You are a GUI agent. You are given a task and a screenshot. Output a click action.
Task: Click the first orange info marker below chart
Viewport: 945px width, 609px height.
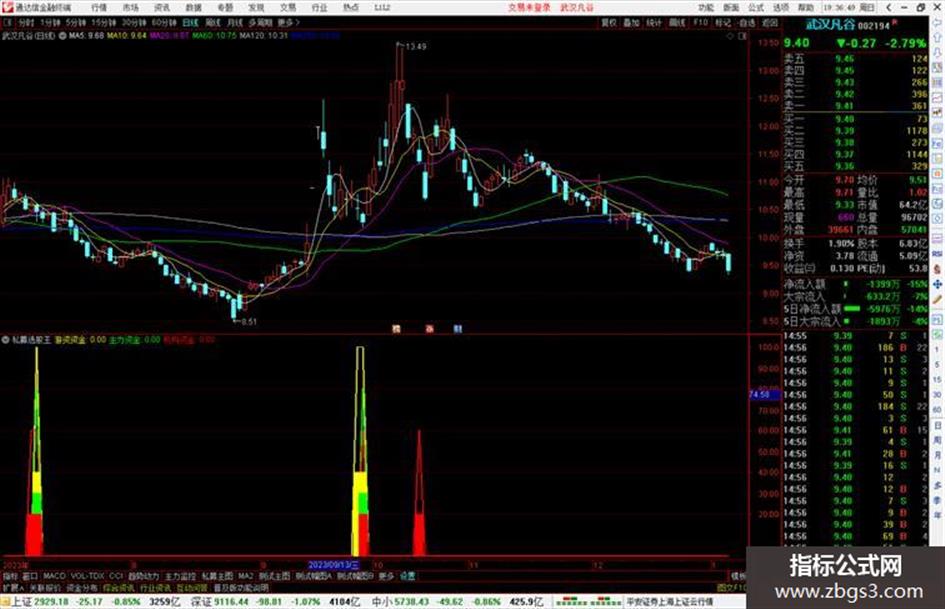396,329
